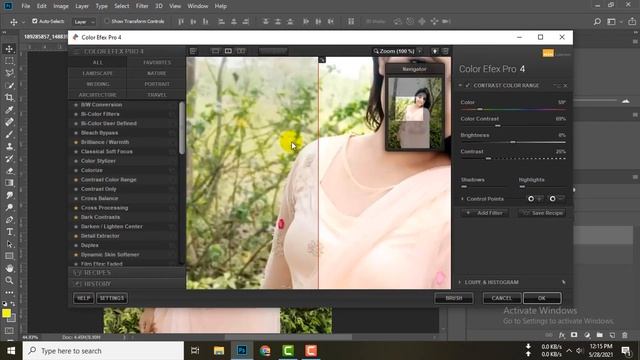
Task: Toggle the Color Efex left panel icon
Action: (x=193, y=51)
